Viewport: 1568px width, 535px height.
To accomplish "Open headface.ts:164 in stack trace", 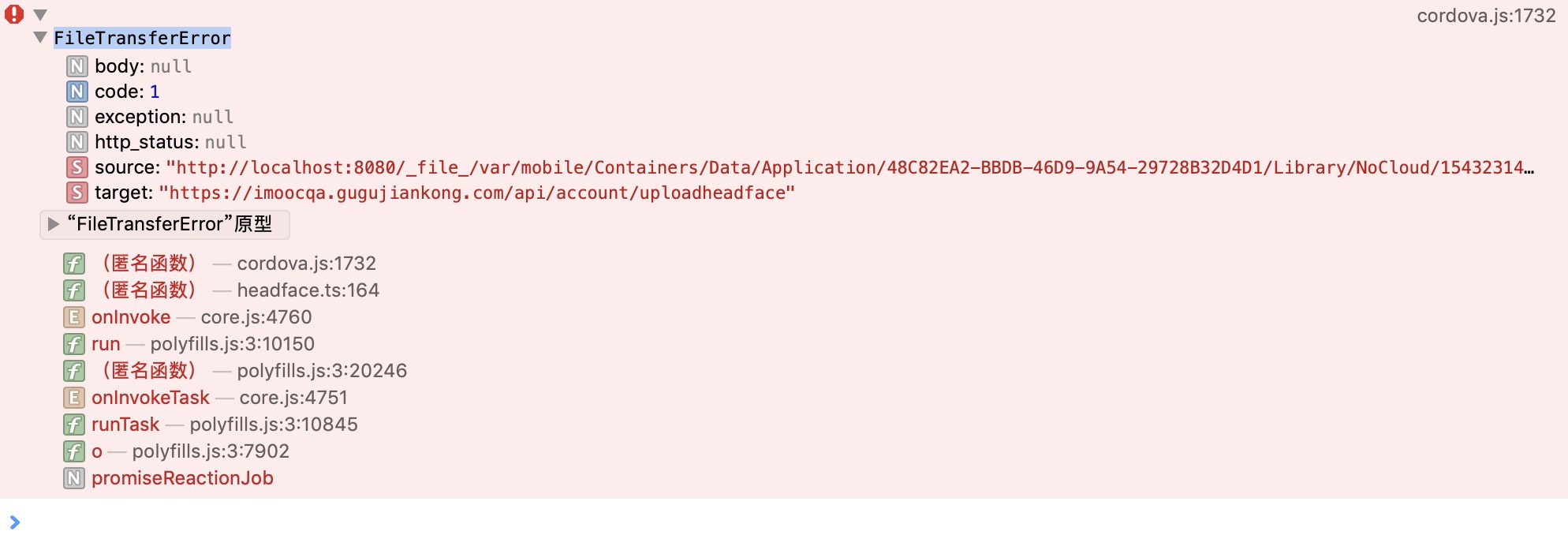I will point(308,290).
